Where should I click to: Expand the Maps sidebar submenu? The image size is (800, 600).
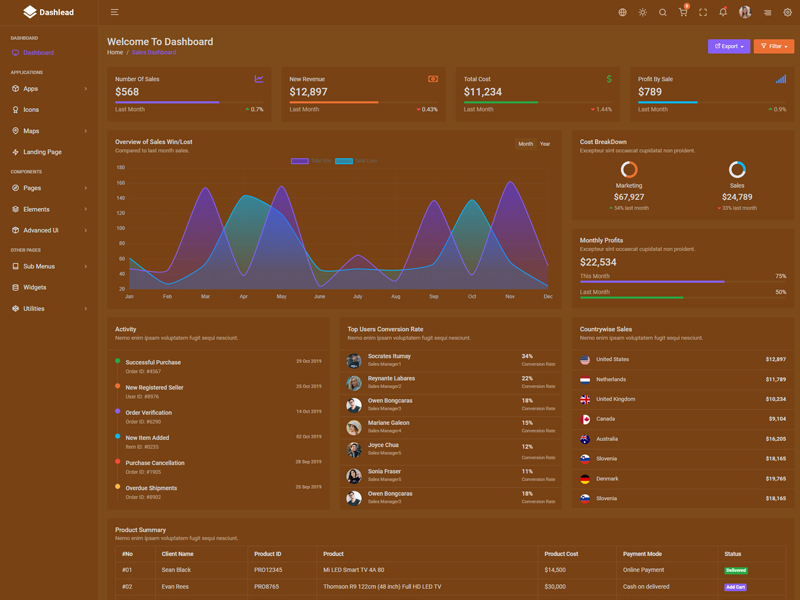point(49,131)
